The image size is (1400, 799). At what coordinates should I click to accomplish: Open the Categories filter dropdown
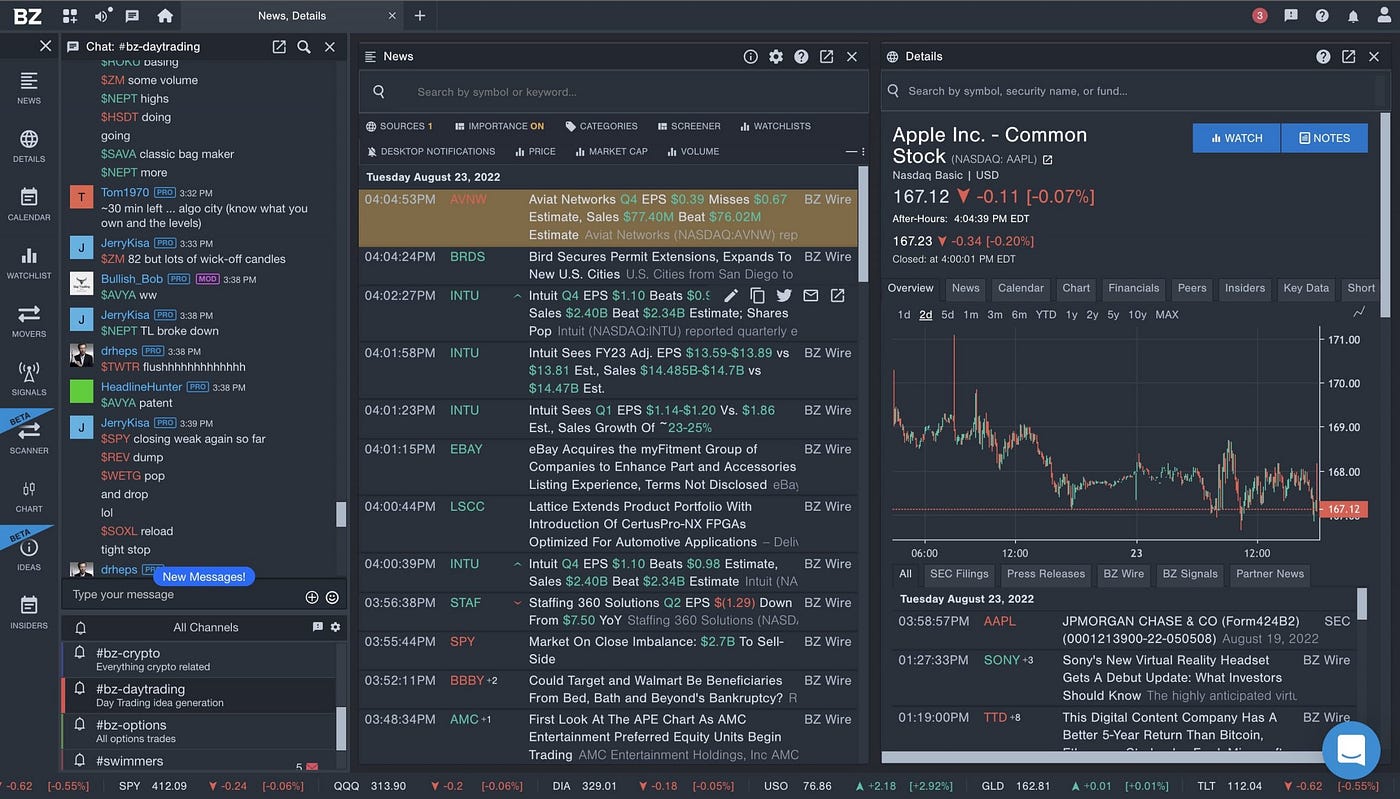coord(601,126)
